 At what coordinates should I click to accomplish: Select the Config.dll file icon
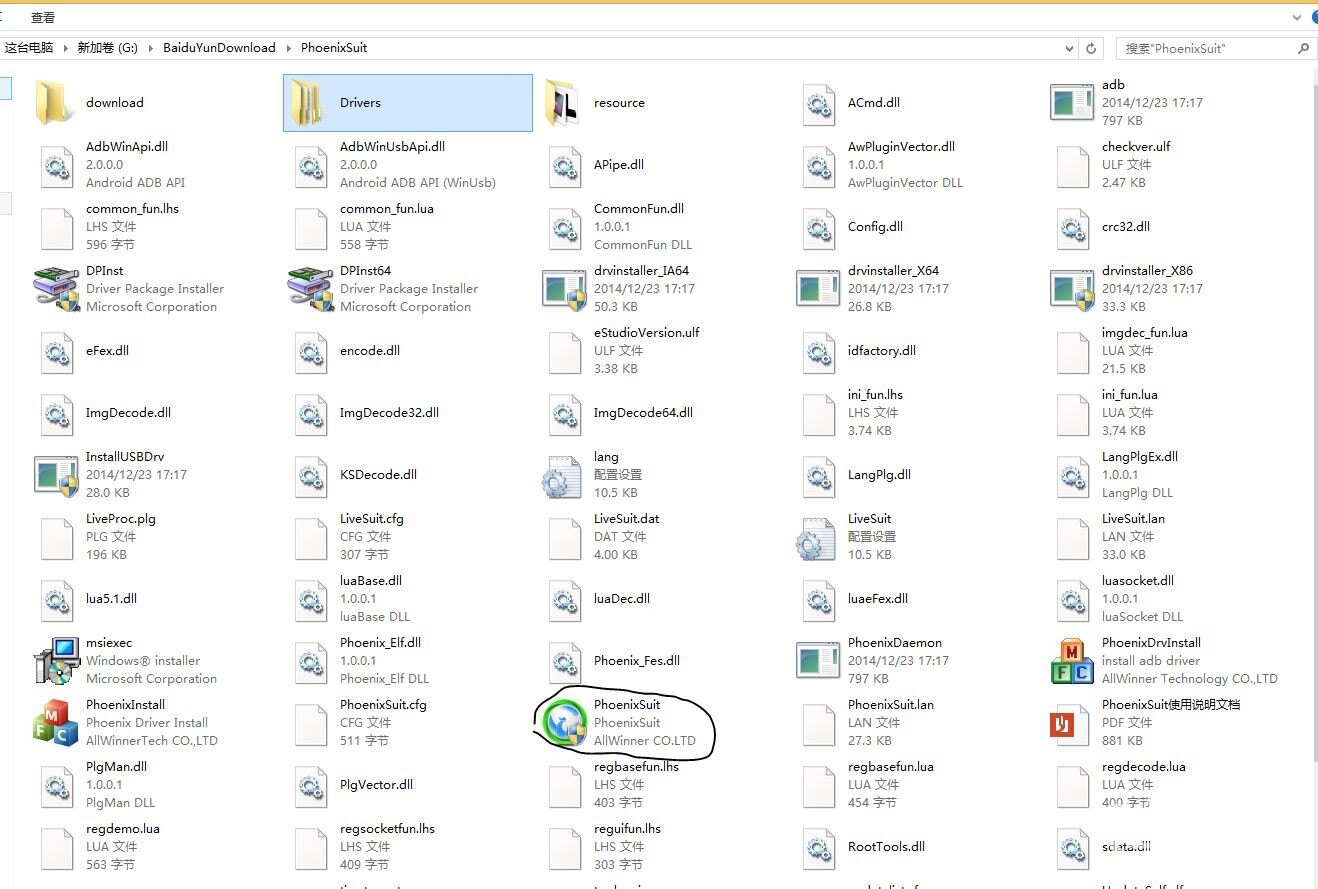(818, 227)
